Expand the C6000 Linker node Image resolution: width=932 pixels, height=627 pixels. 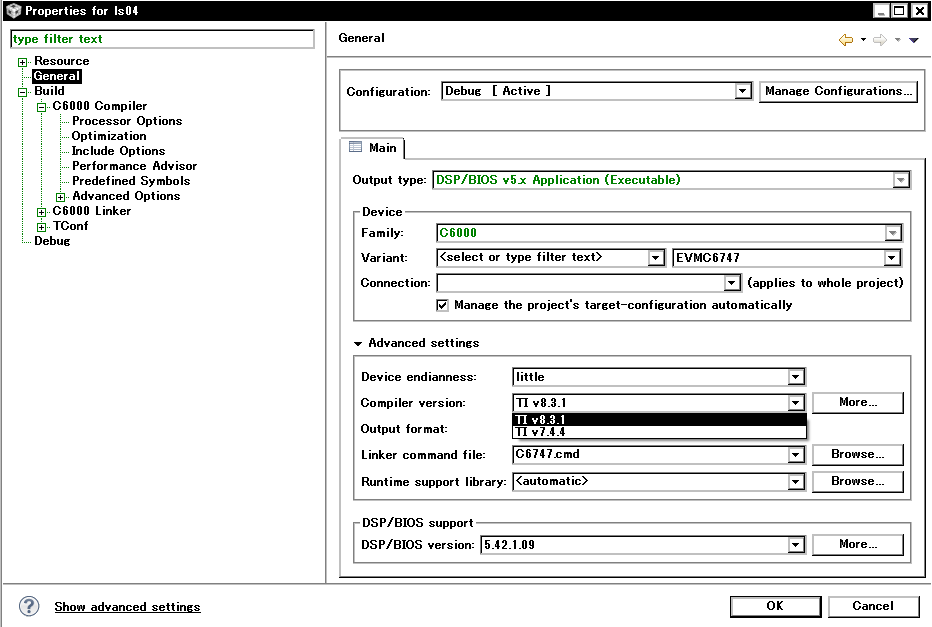tap(41, 212)
